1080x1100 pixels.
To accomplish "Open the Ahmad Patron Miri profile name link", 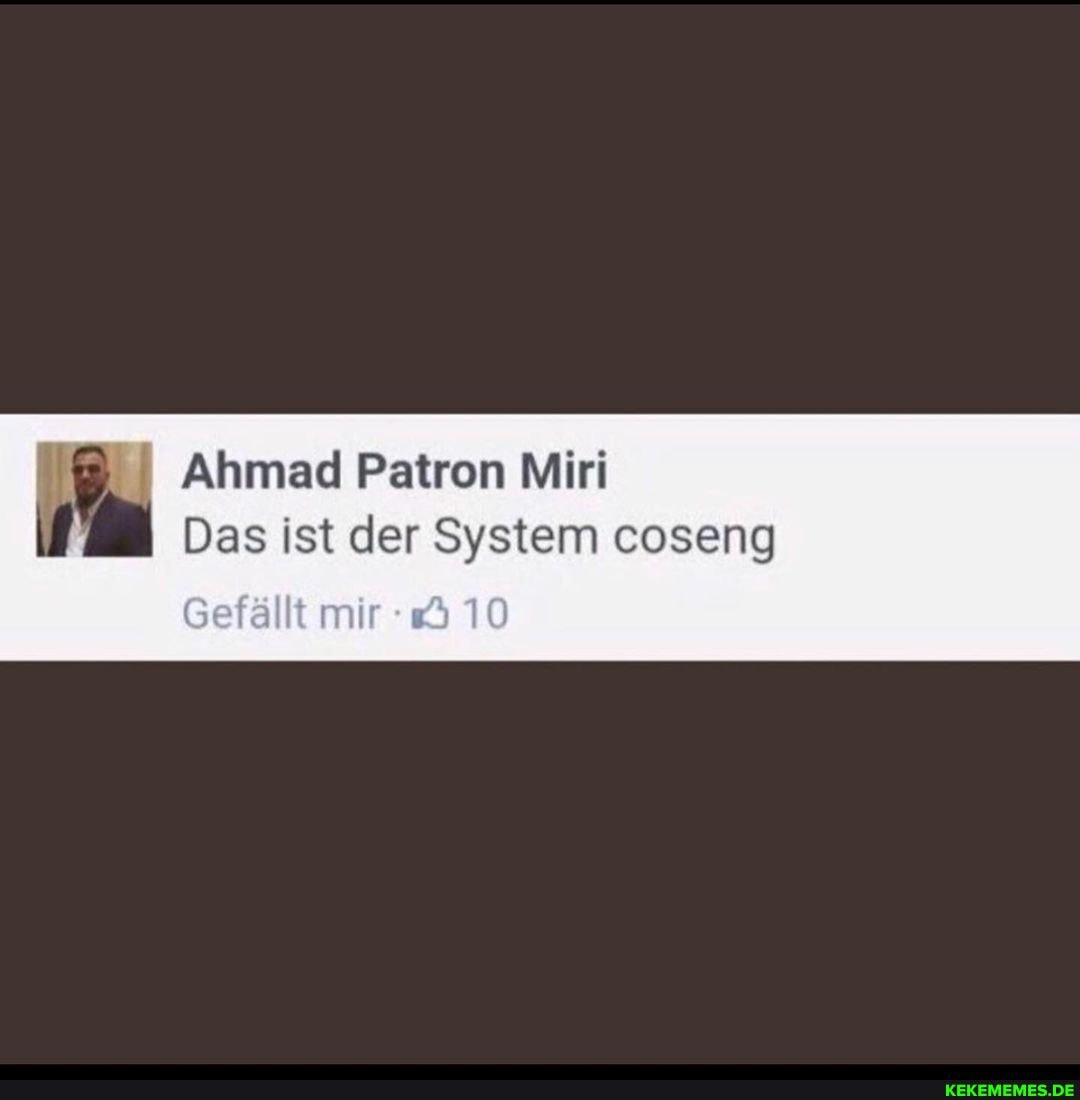I will pos(394,471).
